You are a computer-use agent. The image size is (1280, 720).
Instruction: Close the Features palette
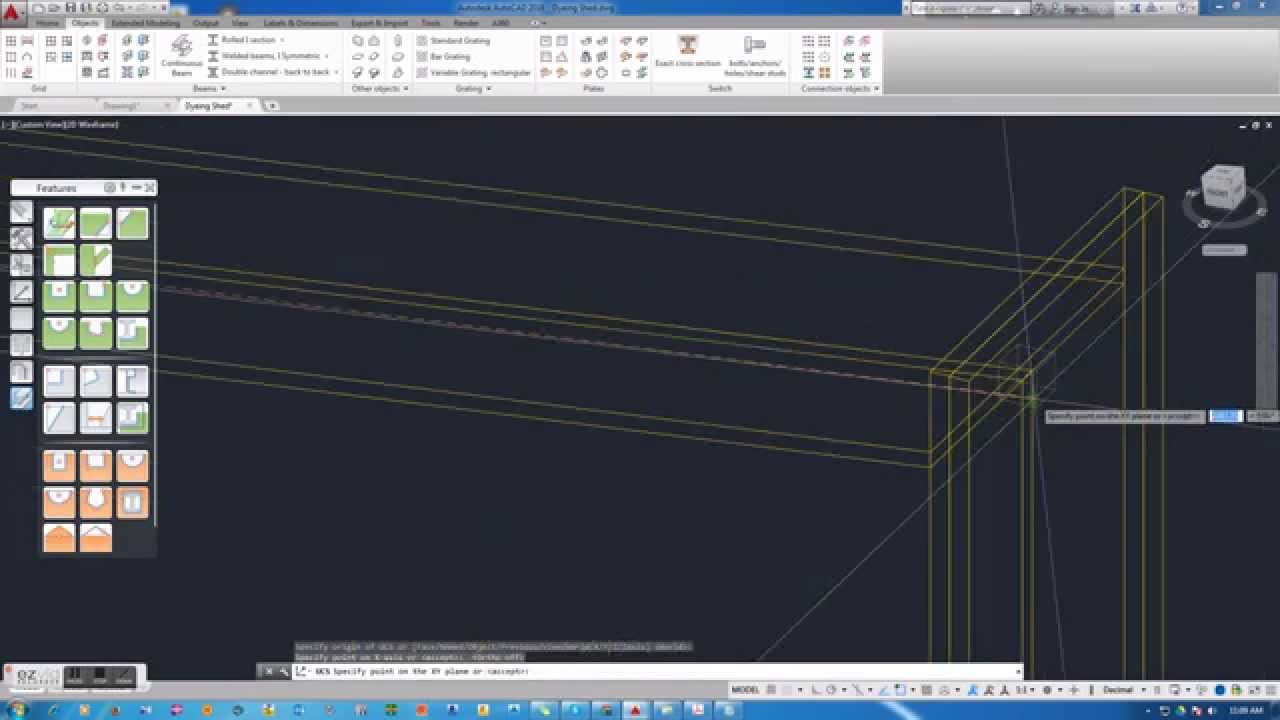pyautogui.click(x=150, y=188)
